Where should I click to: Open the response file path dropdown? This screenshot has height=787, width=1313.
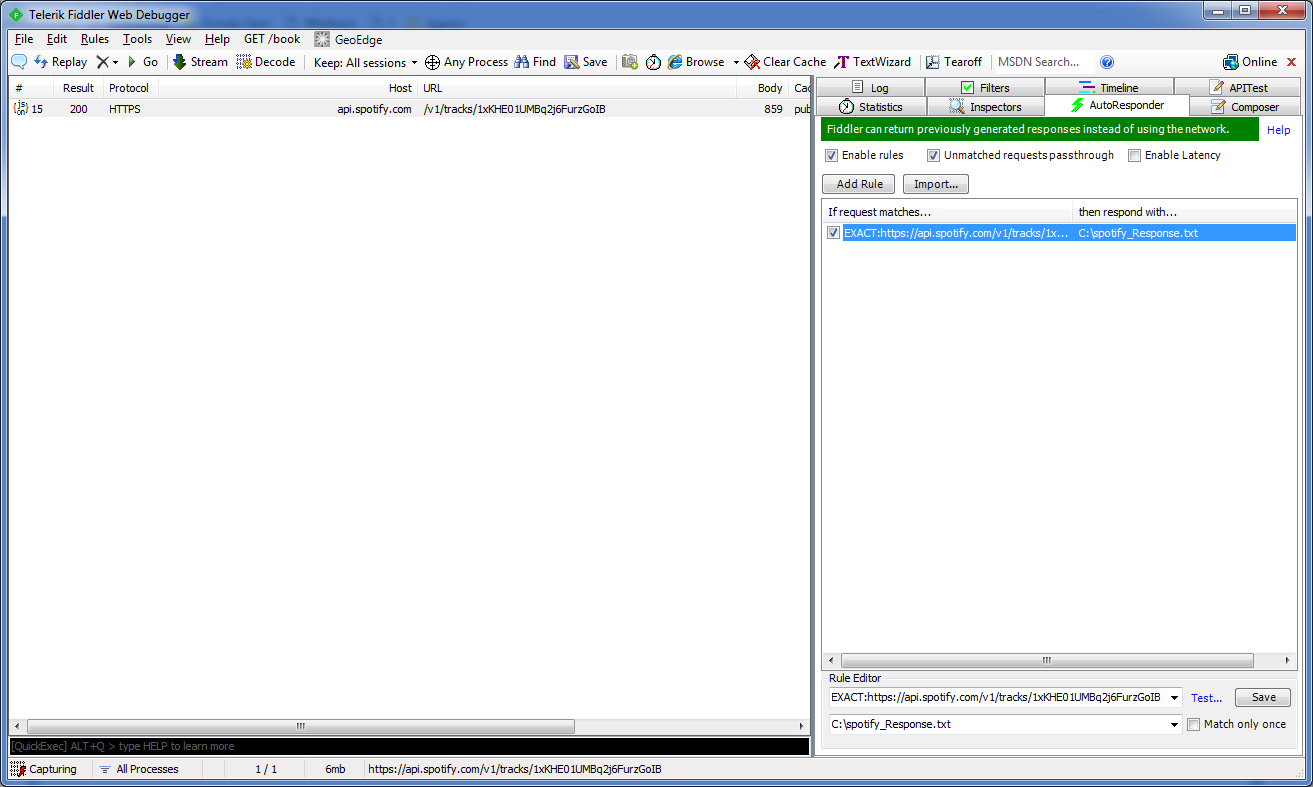pyautogui.click(x=1175, y=725)
